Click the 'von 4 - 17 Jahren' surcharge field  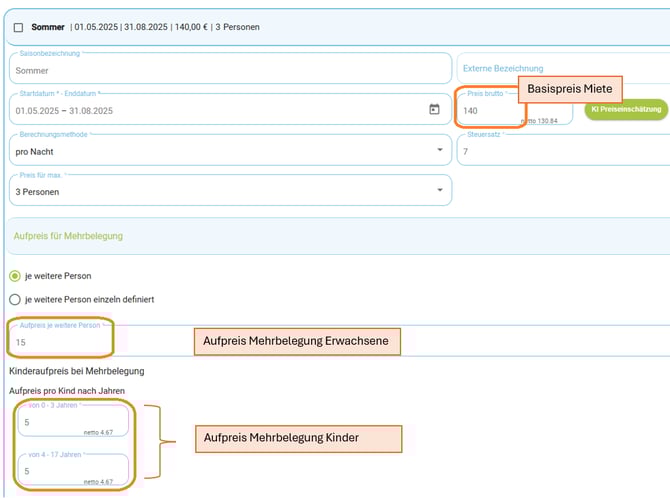70,471
